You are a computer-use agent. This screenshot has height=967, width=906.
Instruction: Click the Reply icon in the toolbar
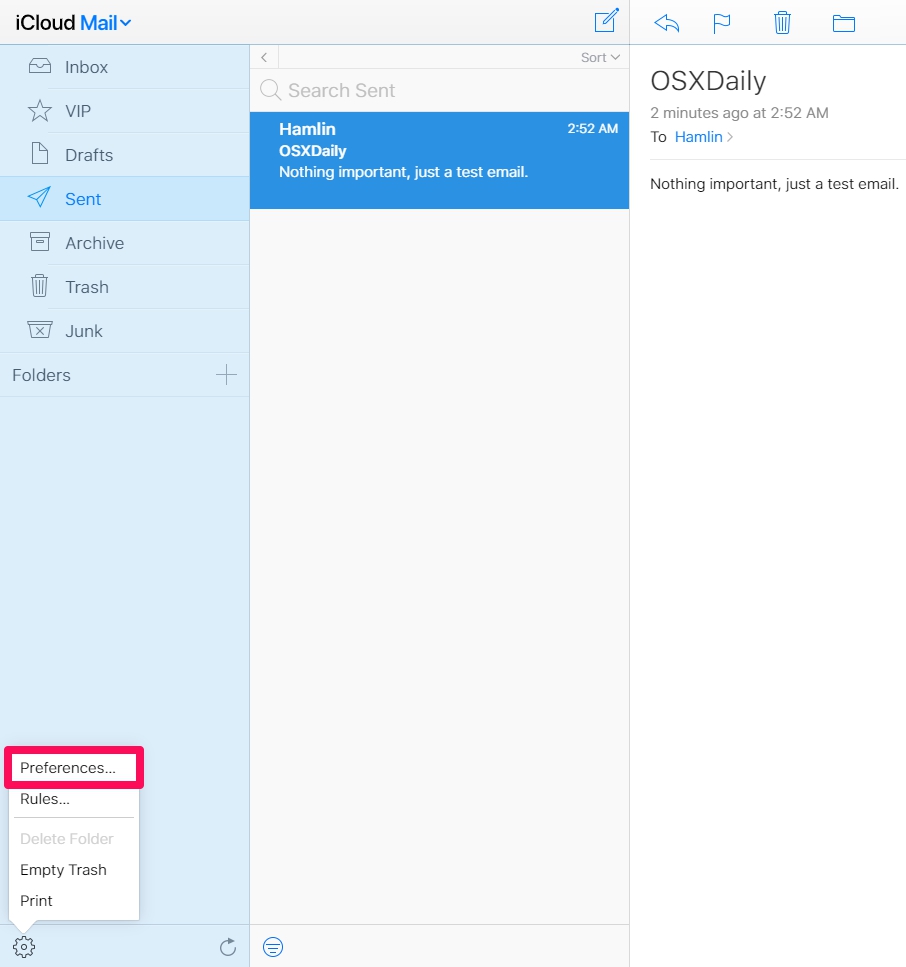tap(666, 22)
